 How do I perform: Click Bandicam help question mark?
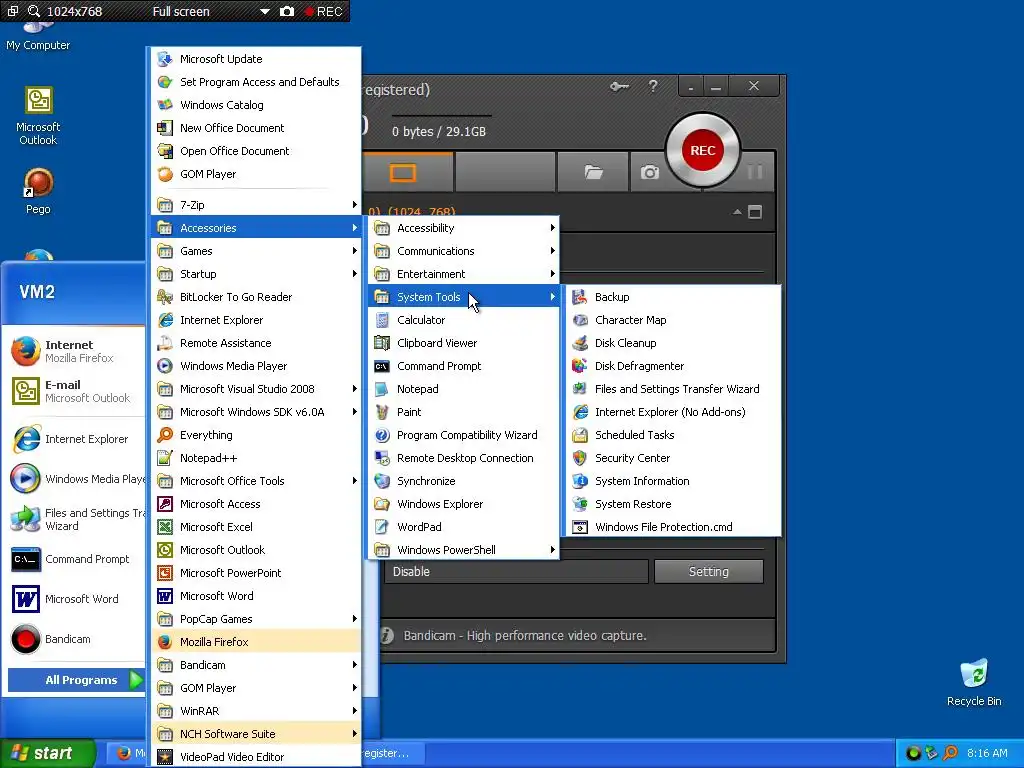(x=652, y=86)
